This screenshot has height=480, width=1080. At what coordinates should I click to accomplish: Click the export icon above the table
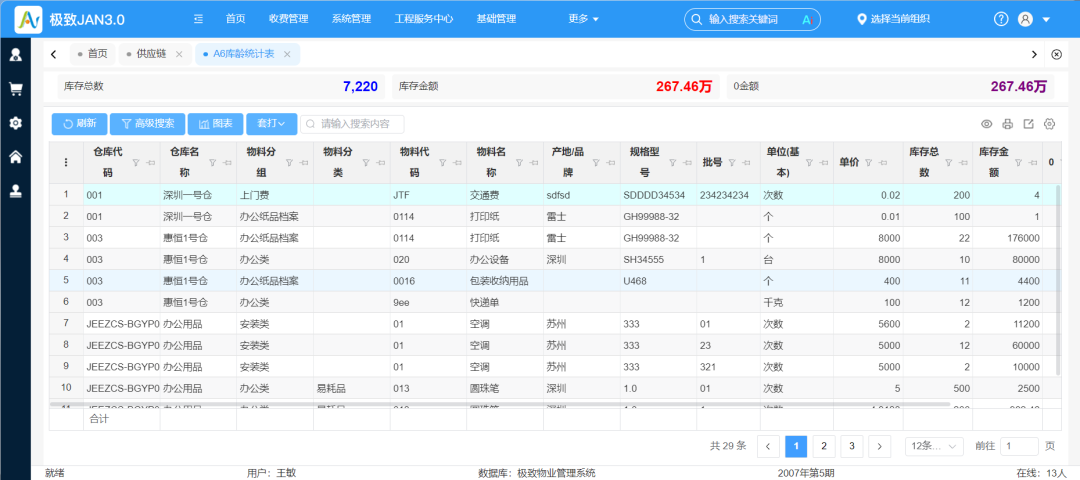tap(1028, 124)
